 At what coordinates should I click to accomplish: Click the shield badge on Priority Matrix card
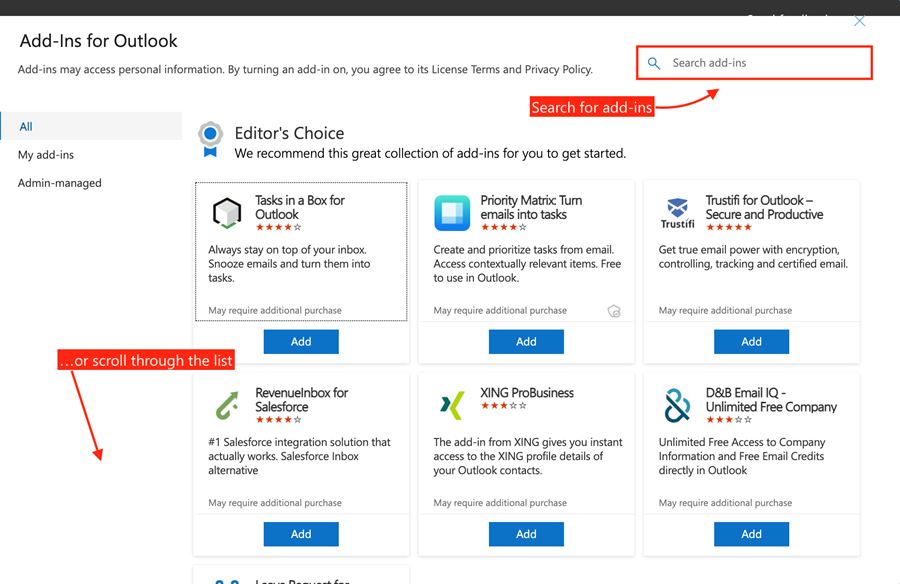[x=614, y=311]
